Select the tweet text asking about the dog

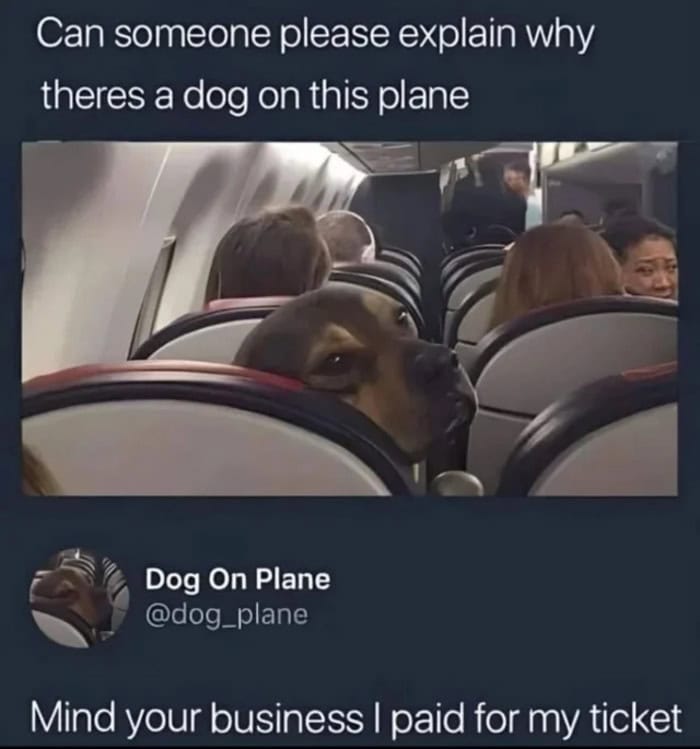click(315, 64)
